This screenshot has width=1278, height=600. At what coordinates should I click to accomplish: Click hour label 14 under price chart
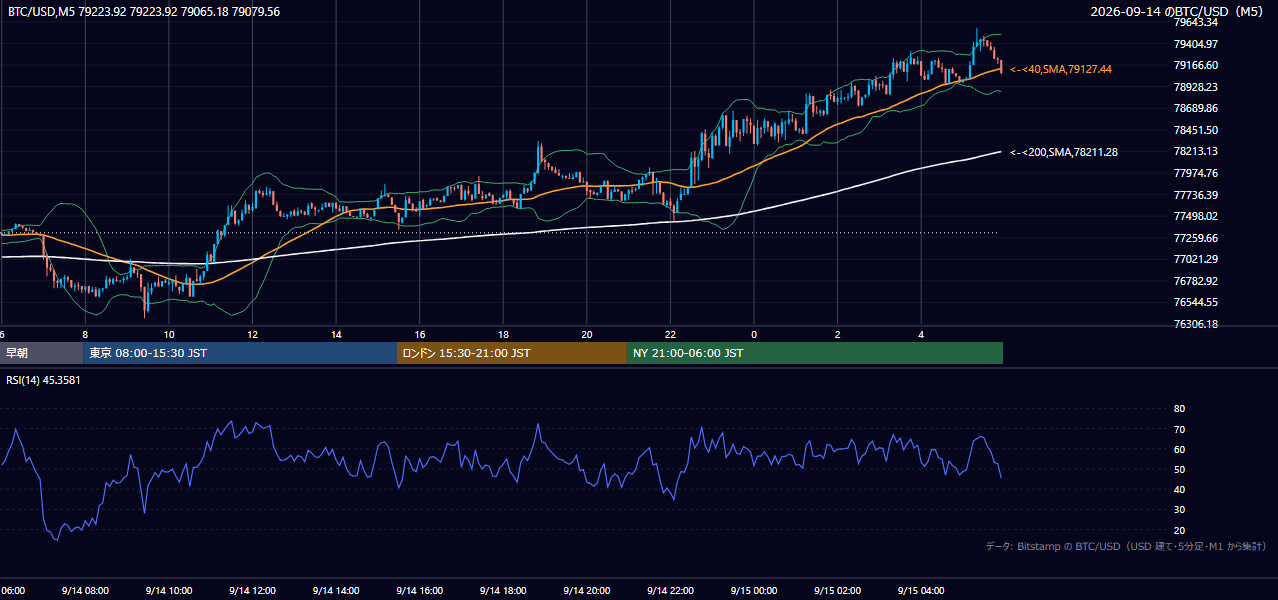click(x=337, y=334)
